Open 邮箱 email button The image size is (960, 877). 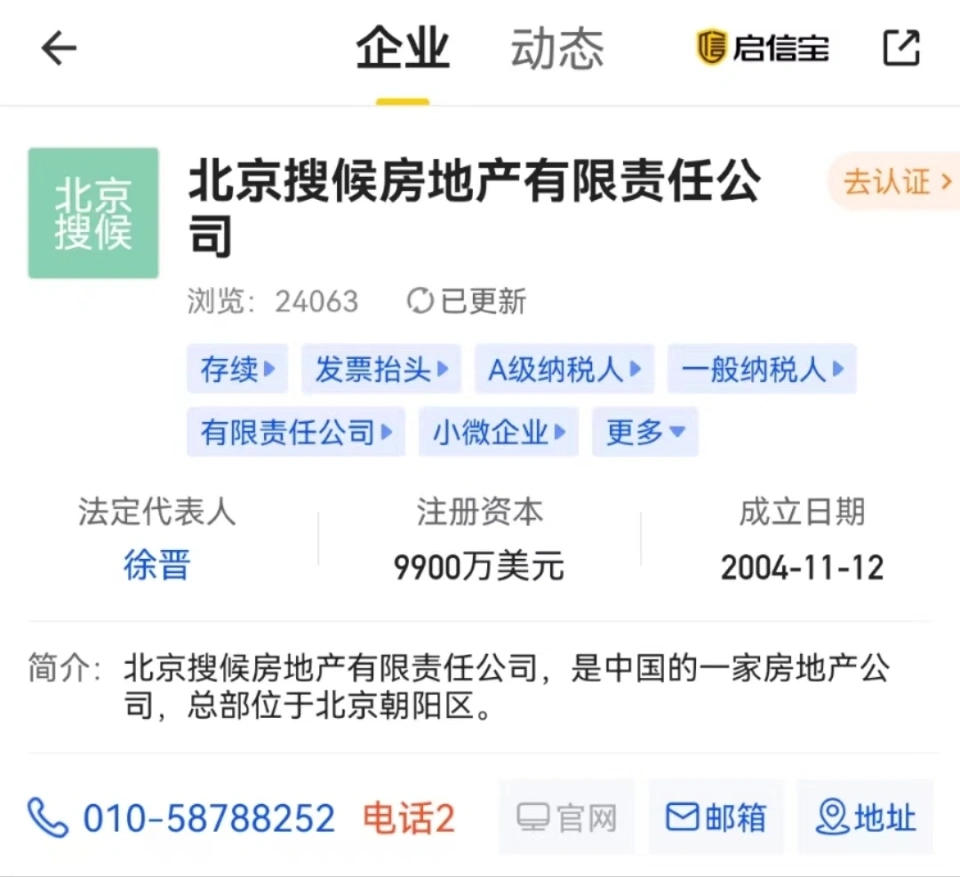pyautogui.click(x=715, y=818)
